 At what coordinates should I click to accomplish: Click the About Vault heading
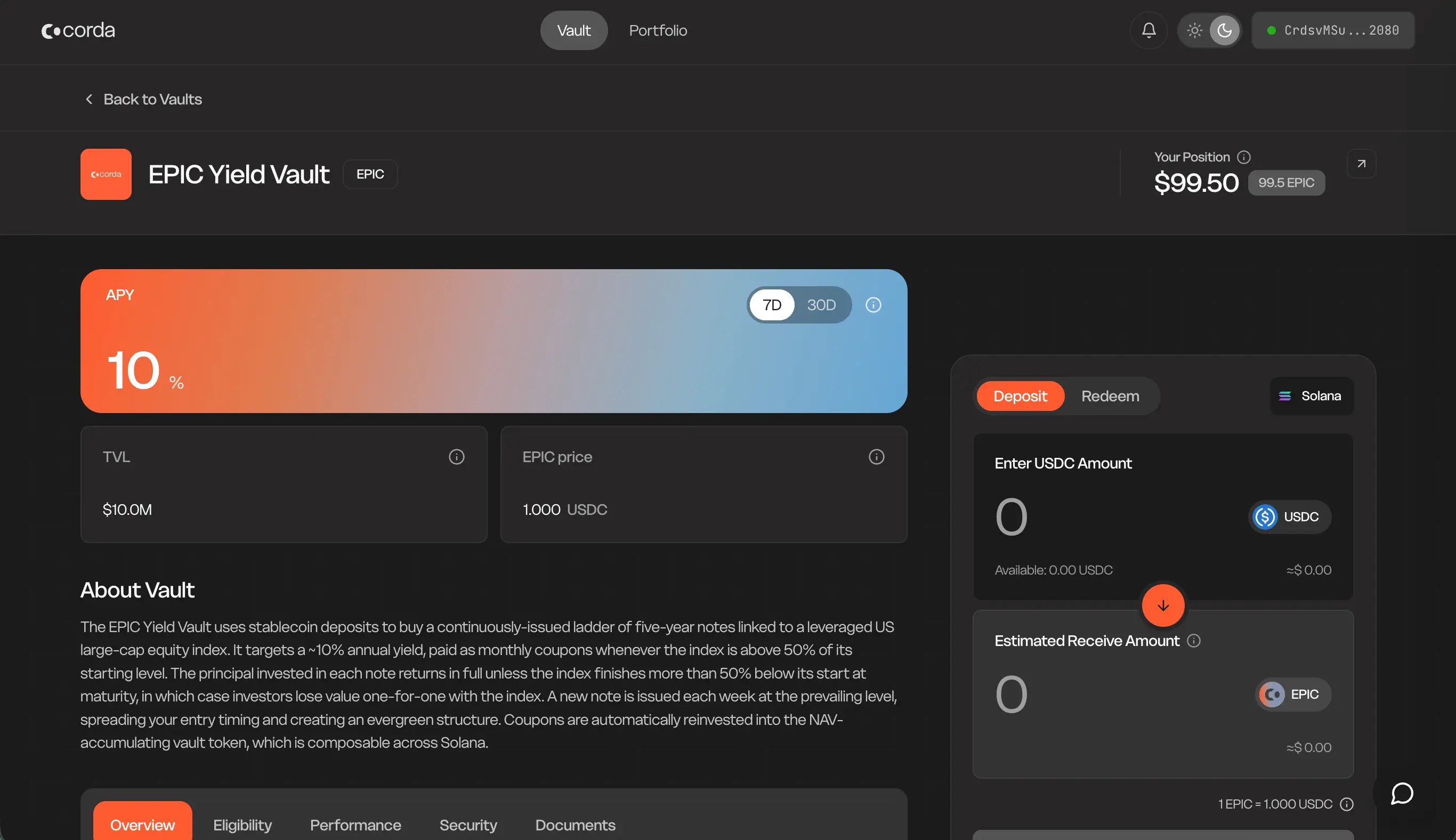[x=137, y=590]
